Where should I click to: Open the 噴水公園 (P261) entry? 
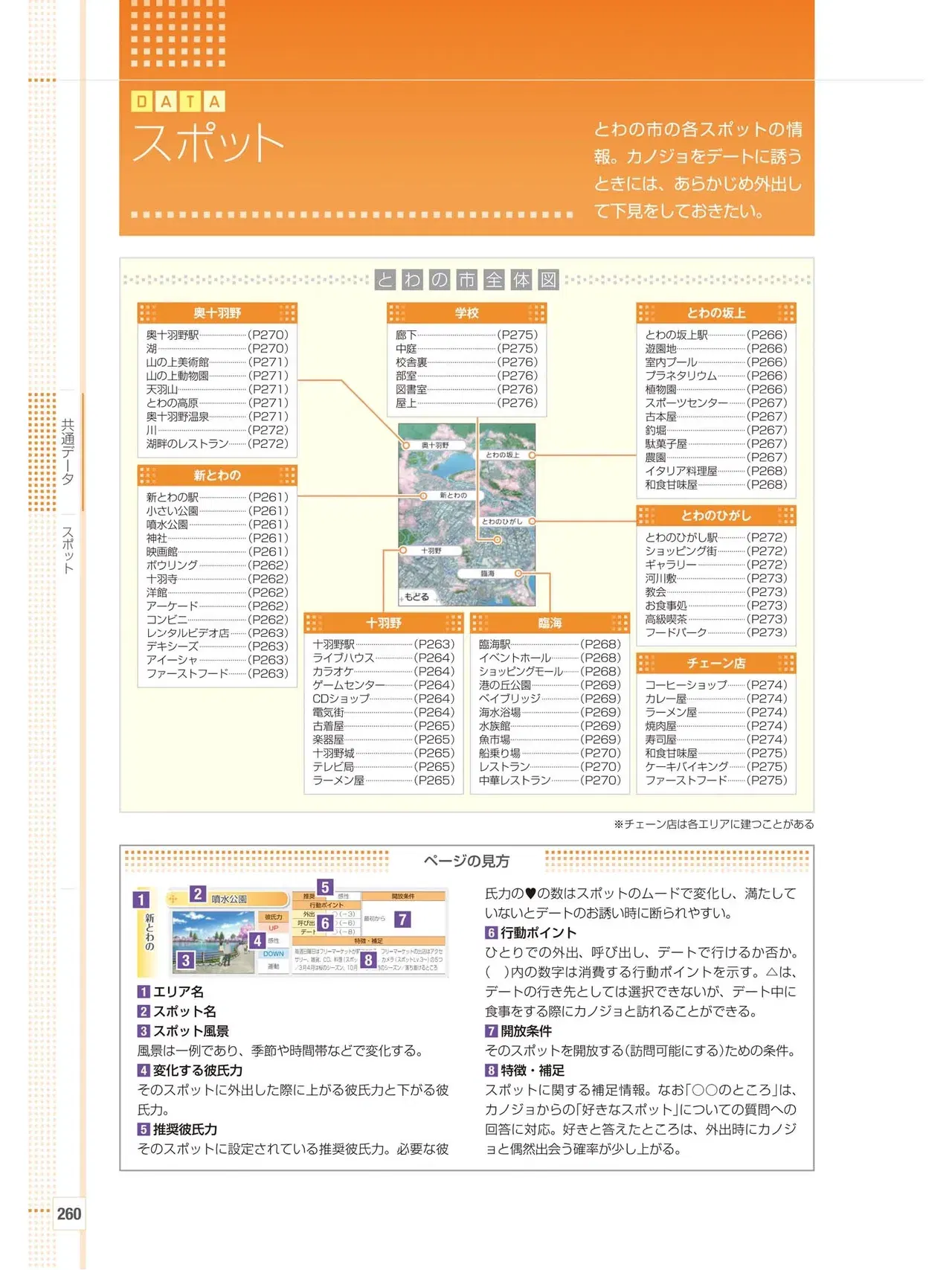coord(217,525)
